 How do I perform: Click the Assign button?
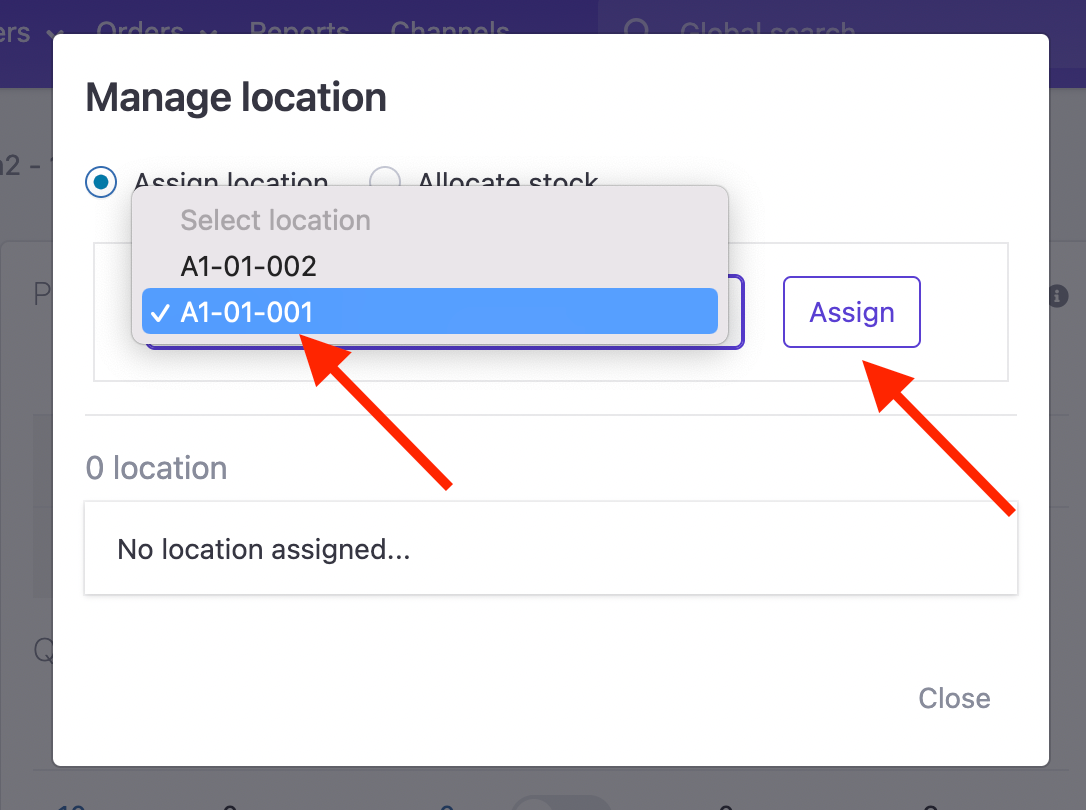coord(851,312)
